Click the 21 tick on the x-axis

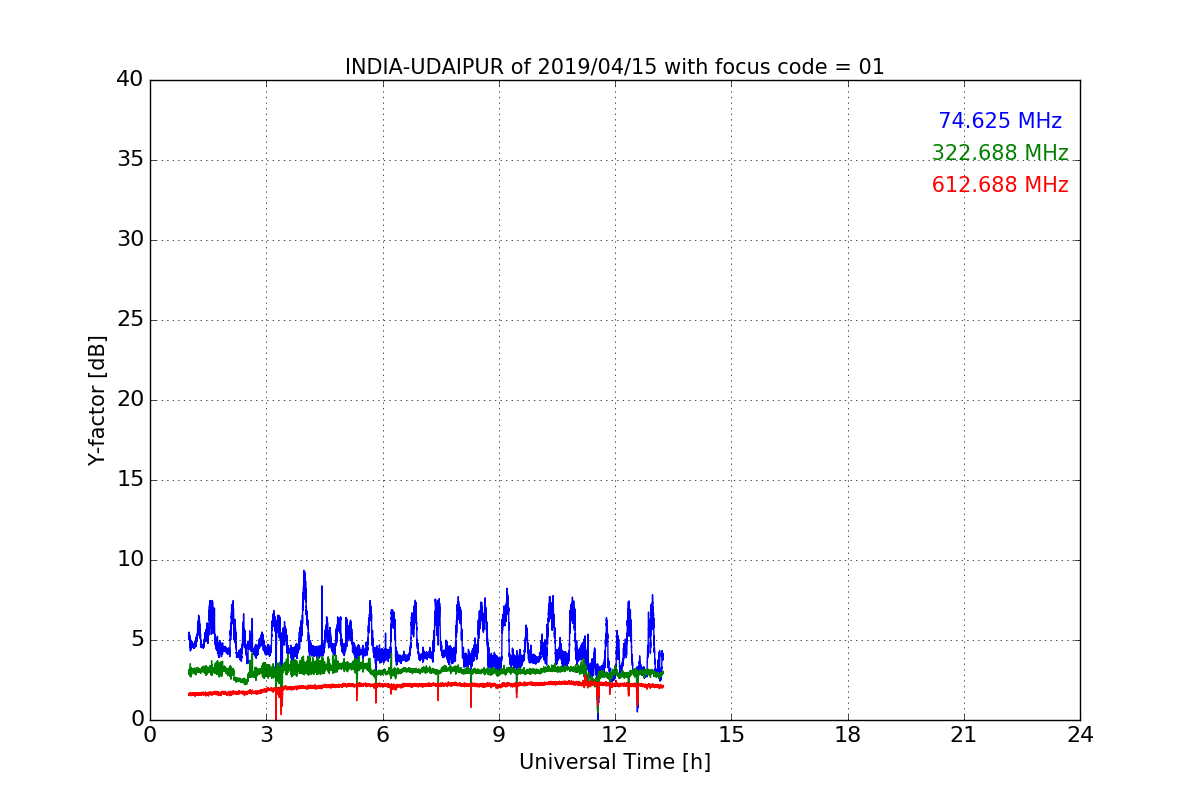pyautogui.click(x=964, y=735)
